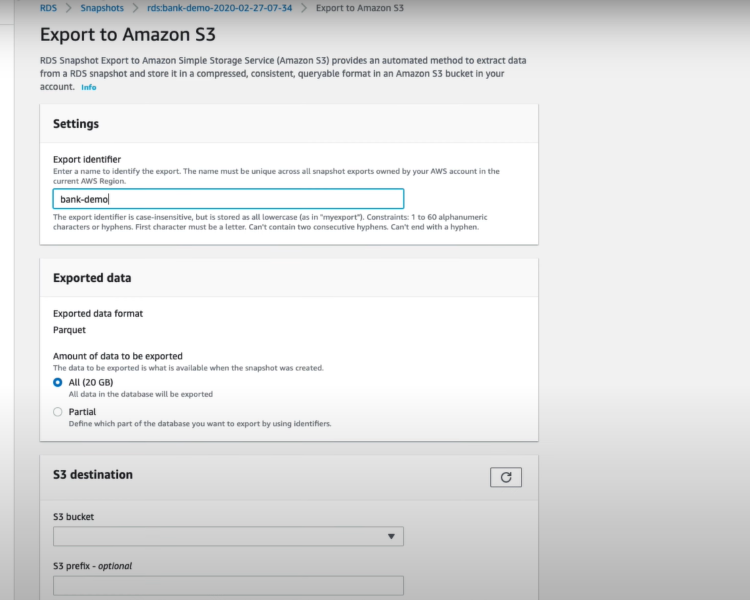
Task: Open the Info link under the description
Action: pos(89,88)
